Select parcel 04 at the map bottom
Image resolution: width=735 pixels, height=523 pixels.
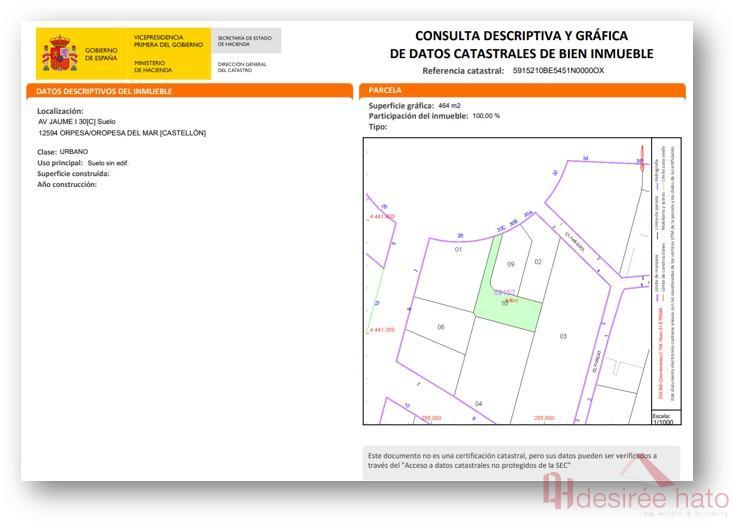[478, 403]
